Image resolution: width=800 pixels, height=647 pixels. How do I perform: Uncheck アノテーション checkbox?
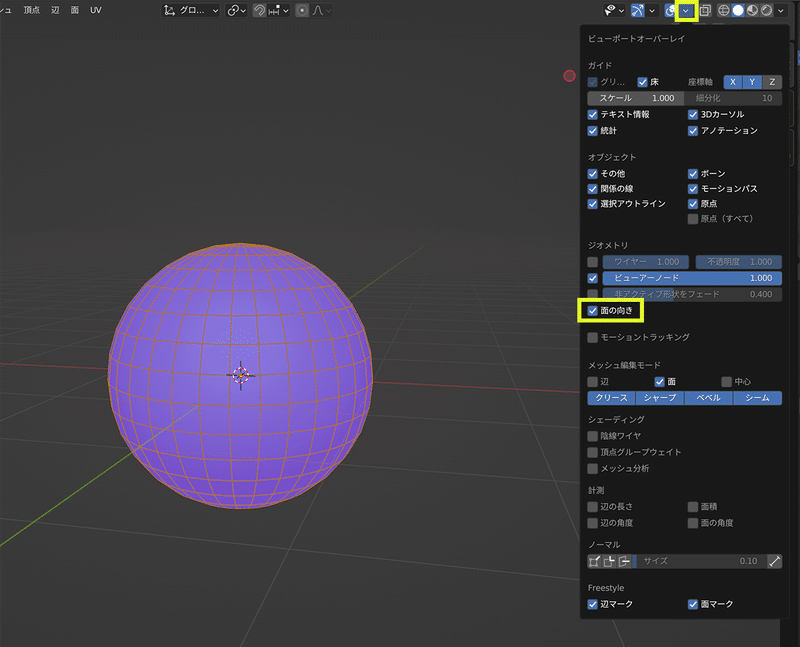pyautogui.click(x=693, y=131)
